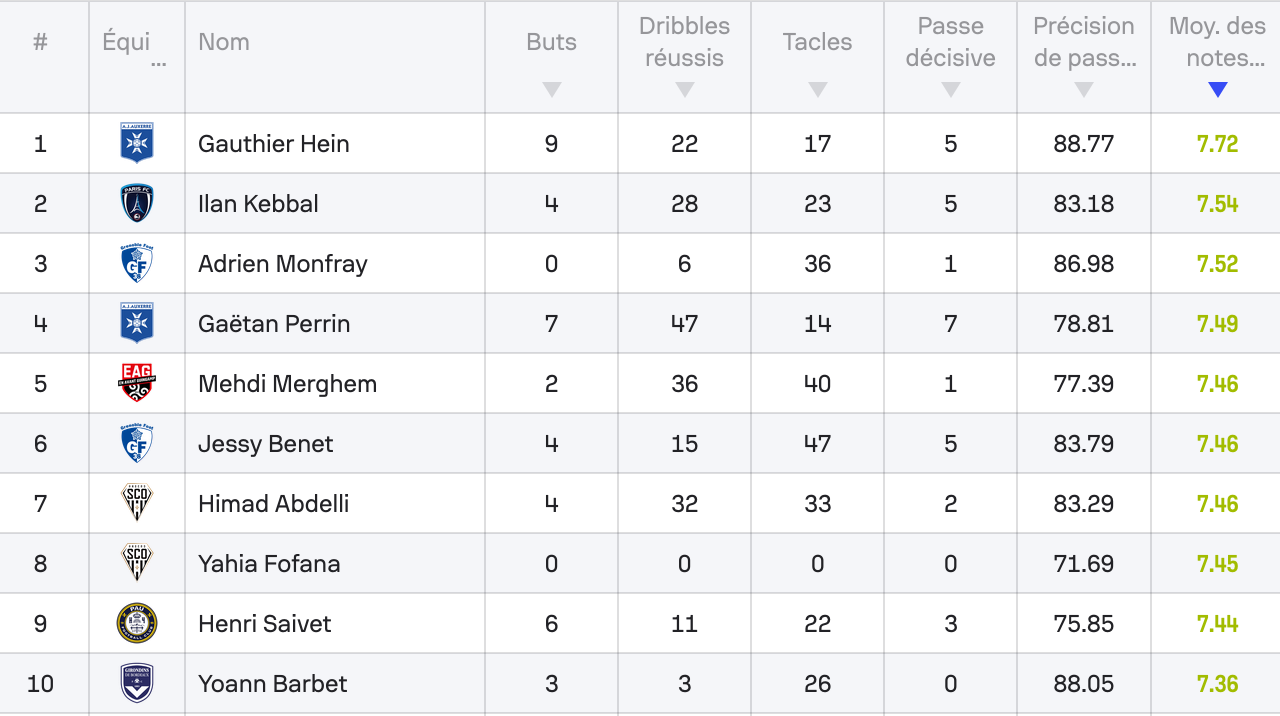Sort by Précision de passes arrow
This screenshot has height=716, width=1280.
point(1084,90)
